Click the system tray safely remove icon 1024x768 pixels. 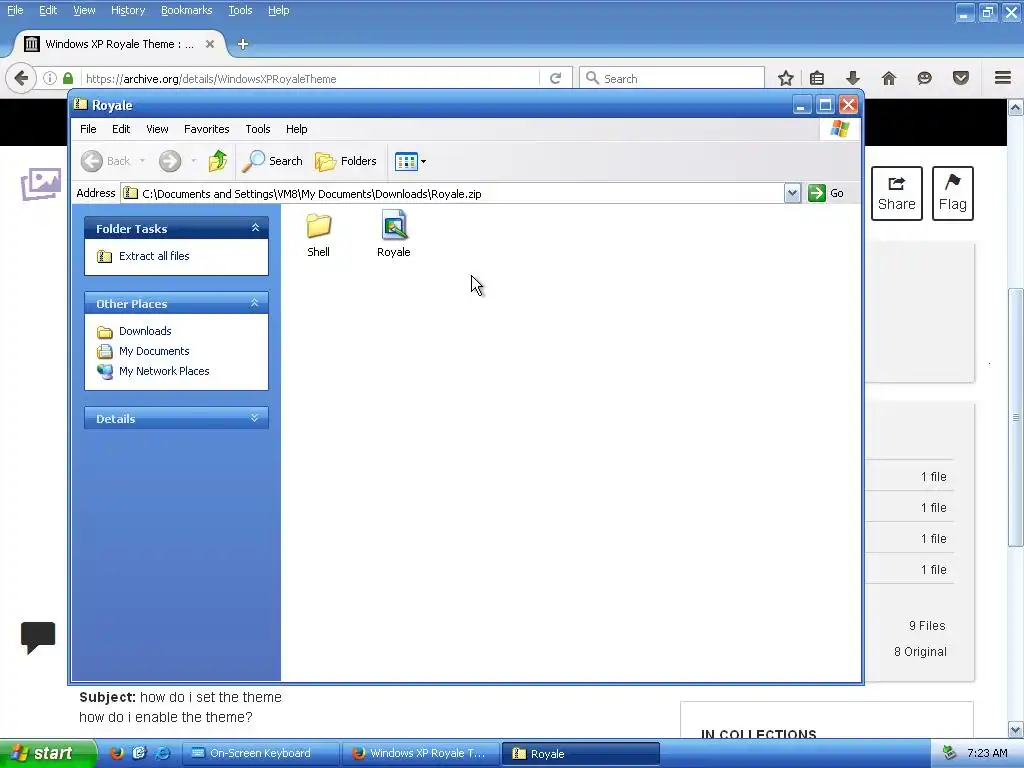click(949, 753)
